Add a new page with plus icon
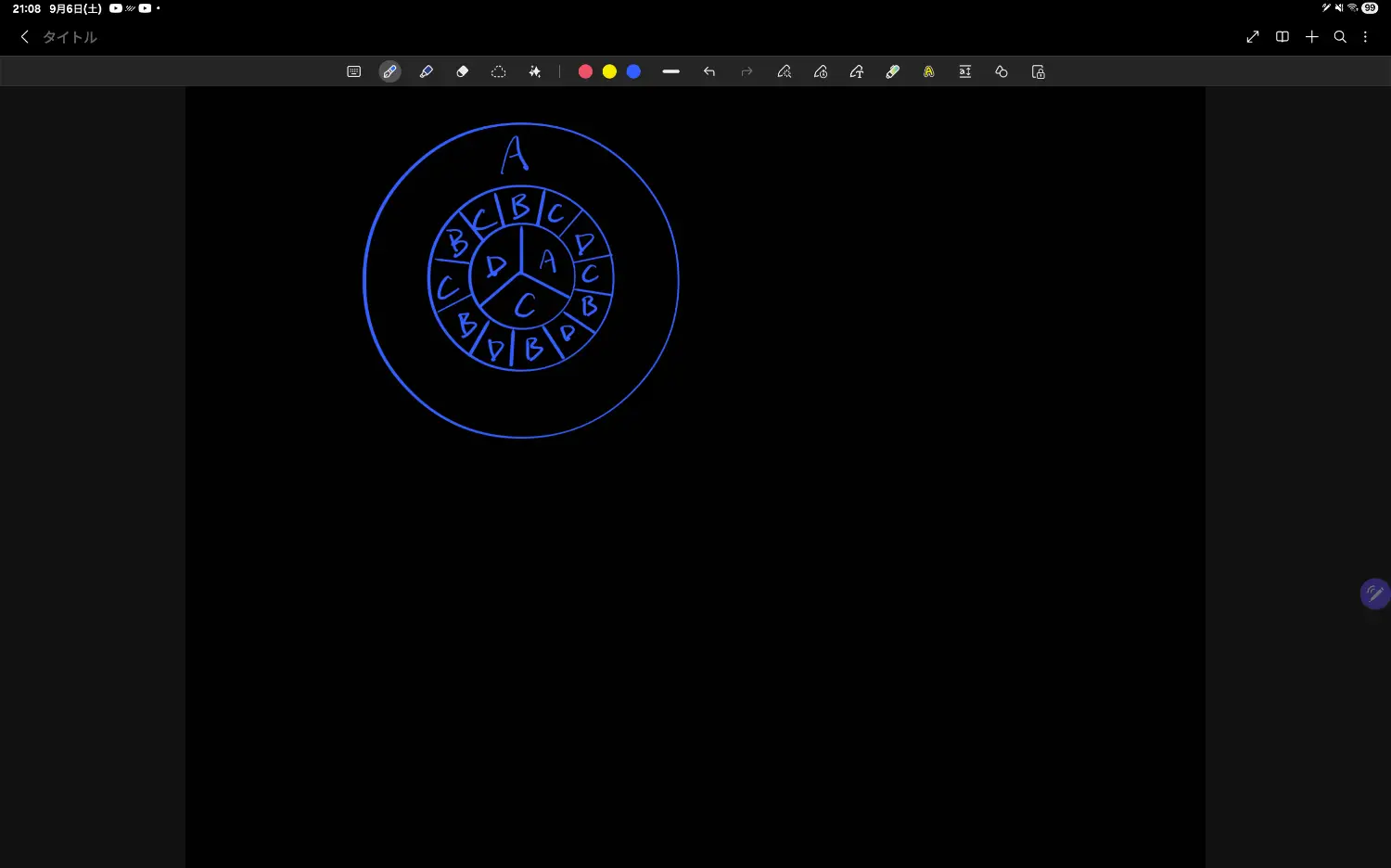 pos(1311,37)
